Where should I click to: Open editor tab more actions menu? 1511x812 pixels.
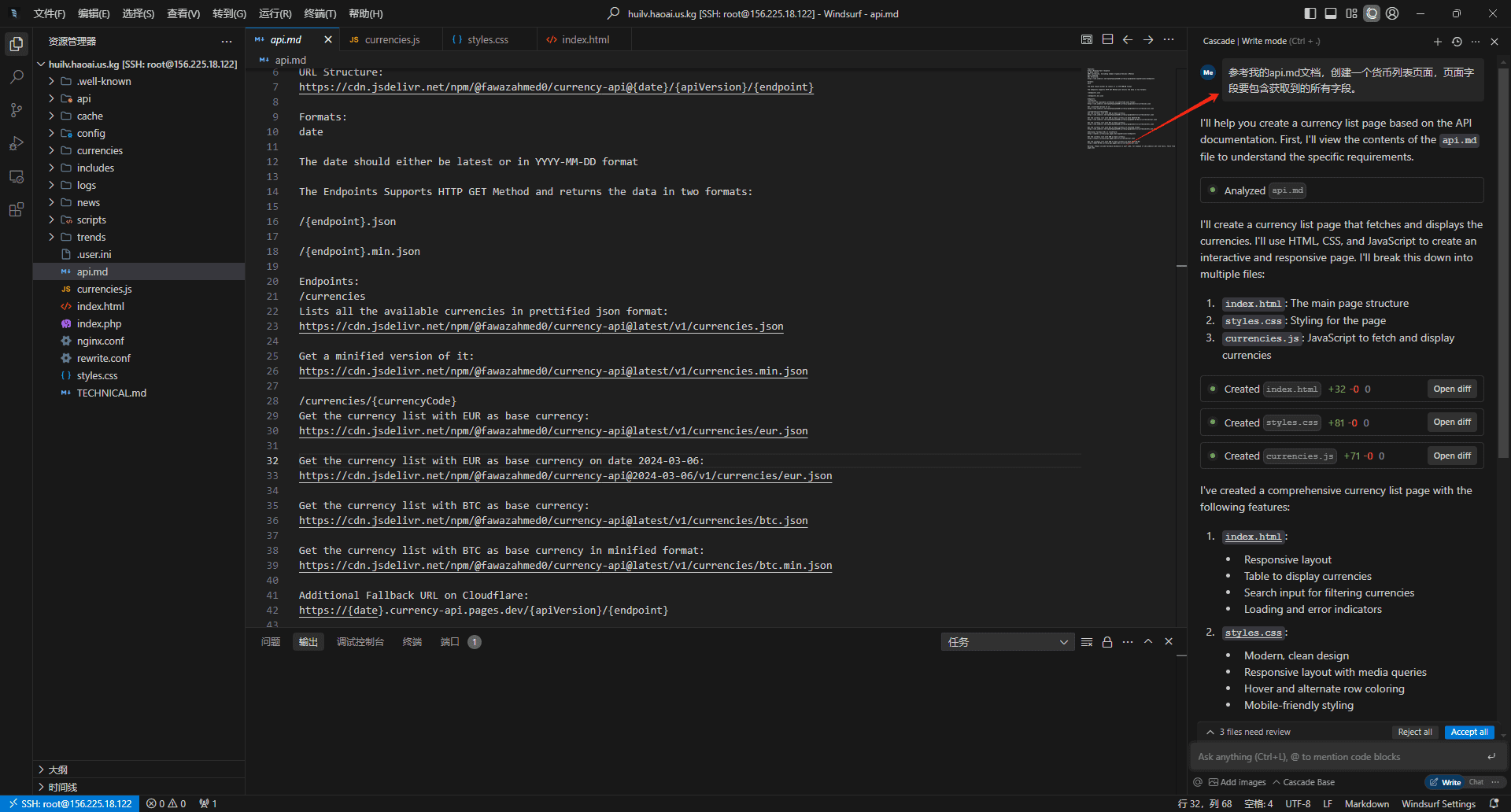[1169, 39]
